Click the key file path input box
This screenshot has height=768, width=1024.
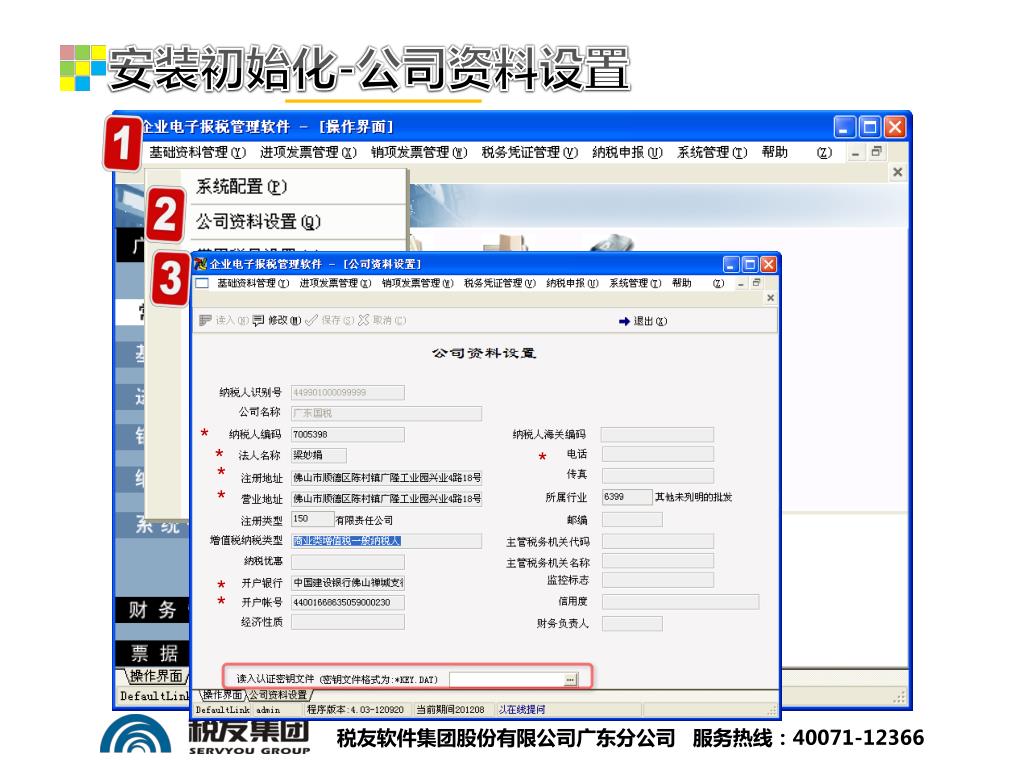(507, 680)
